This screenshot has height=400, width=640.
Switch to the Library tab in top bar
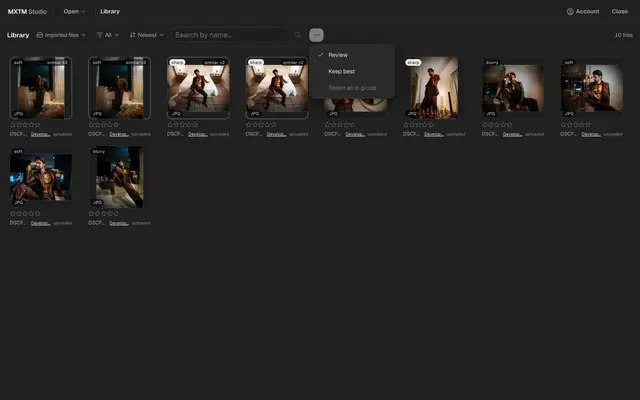(x=110, y=11)
